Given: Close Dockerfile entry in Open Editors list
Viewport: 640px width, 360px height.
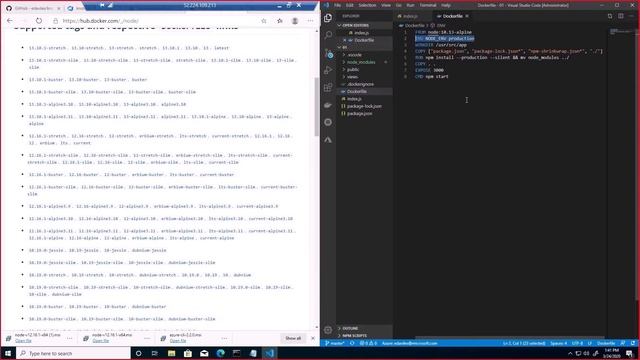Looking at the screenshot, I should tap(344, 40).
